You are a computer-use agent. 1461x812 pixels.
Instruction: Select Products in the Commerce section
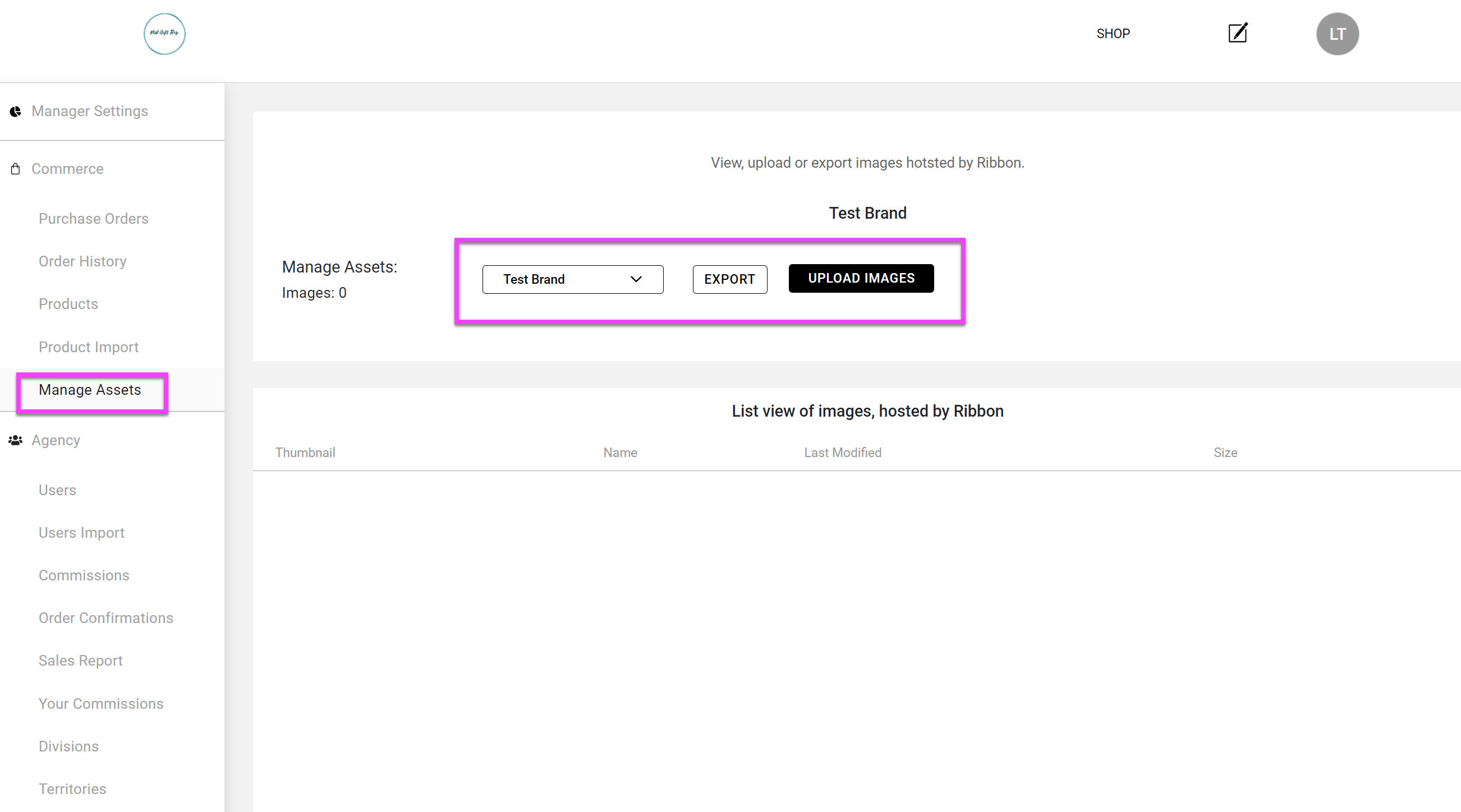click(x=68, y=304)
